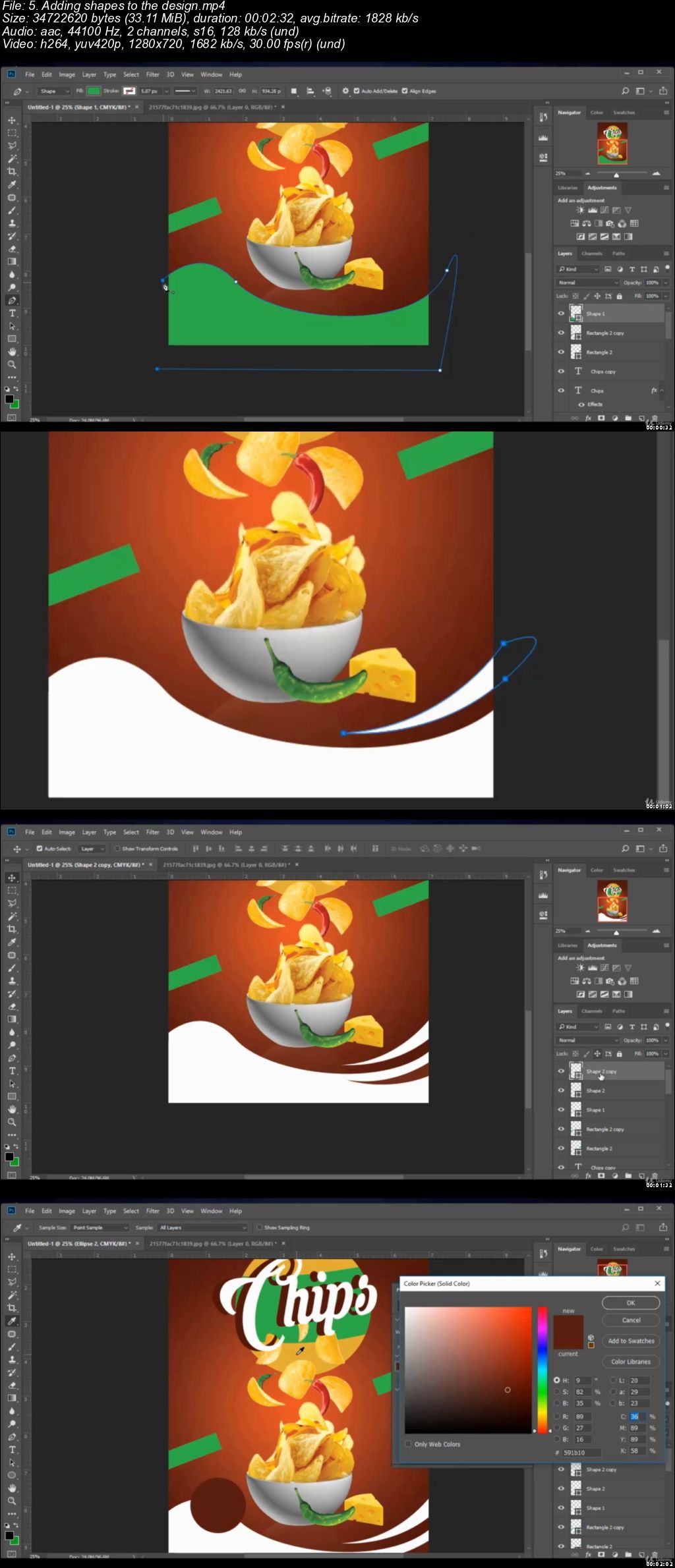This screenshot has width=675, height=1568.
Task: Open Opacity dropdown in Shape 2 copy frame
Action: (x=666, y=1040)
